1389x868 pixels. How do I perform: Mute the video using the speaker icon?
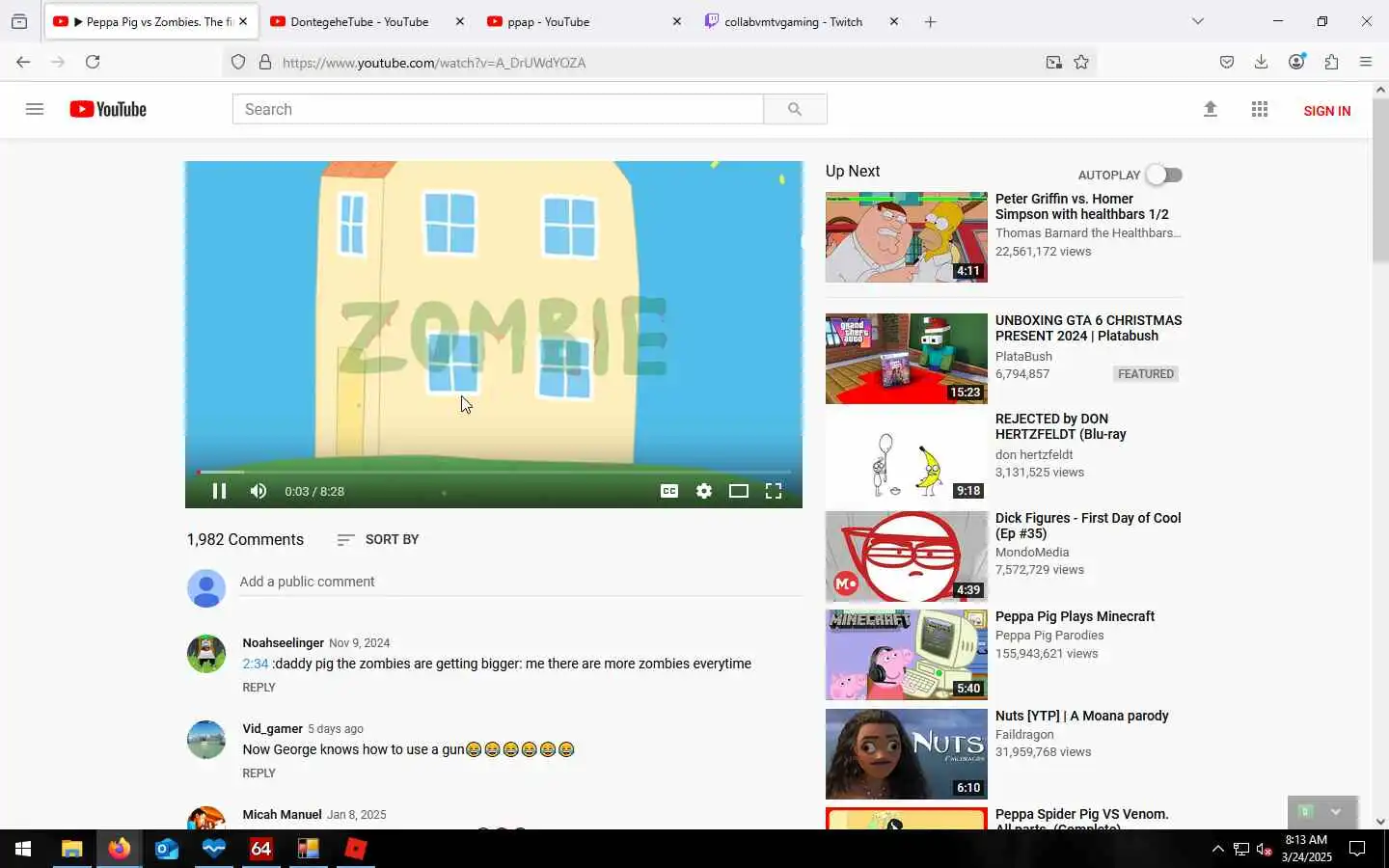tap(258, 491)
